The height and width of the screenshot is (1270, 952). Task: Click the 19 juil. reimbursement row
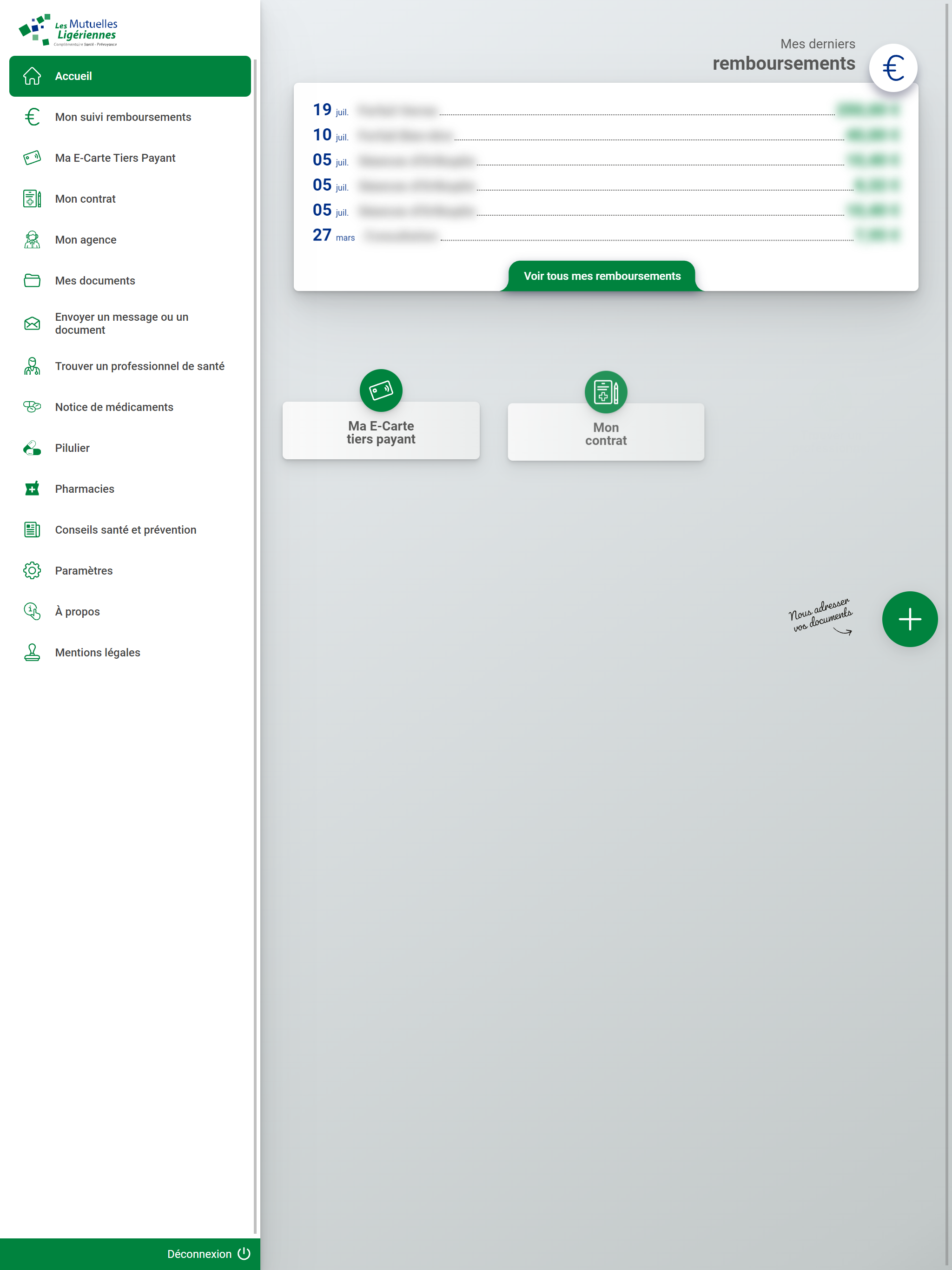pos(606,110)
